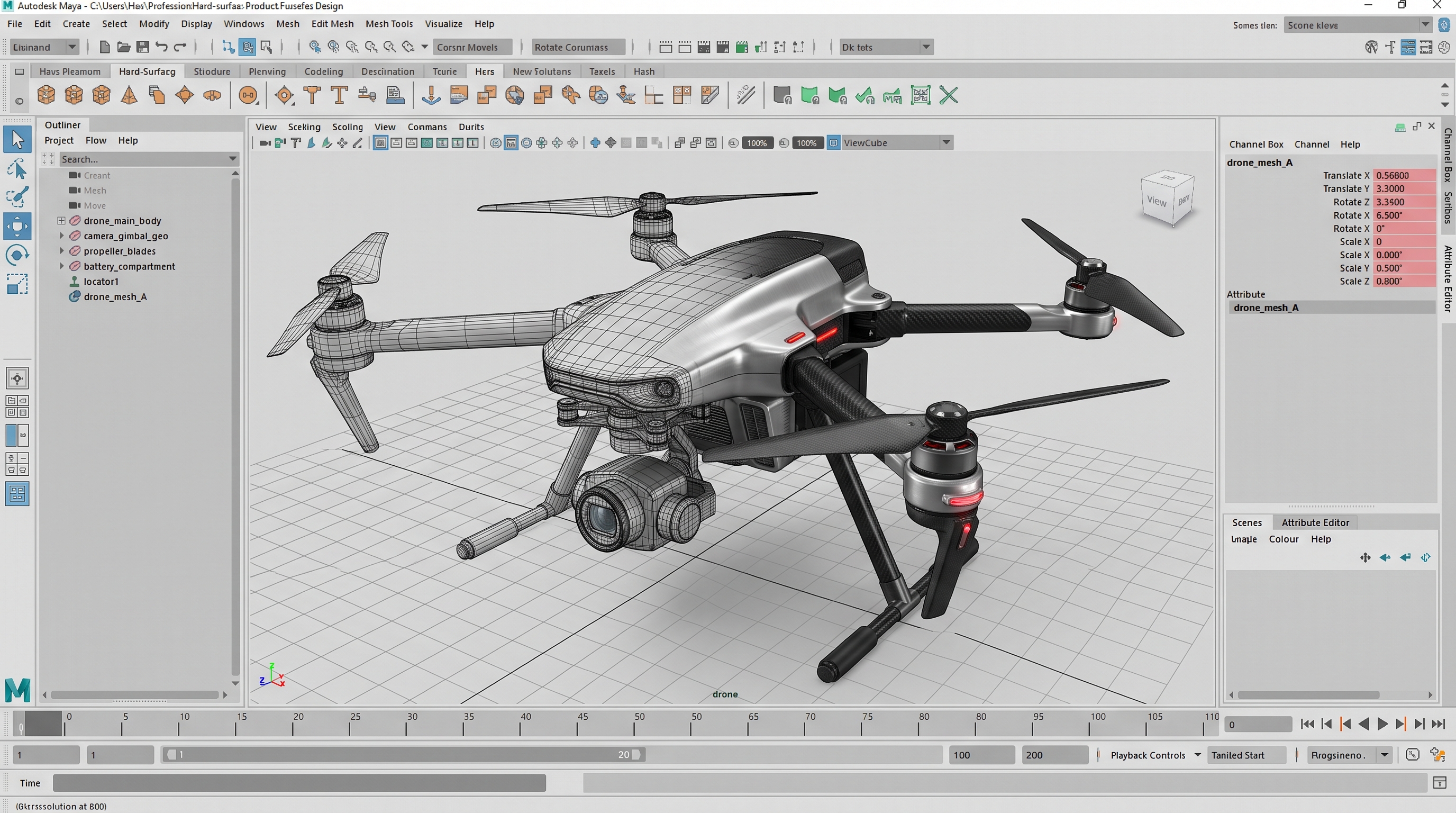This screenshot has width=1456, height=813.
Task: Open the Dk tets dropdown
Action: [886, 47]
